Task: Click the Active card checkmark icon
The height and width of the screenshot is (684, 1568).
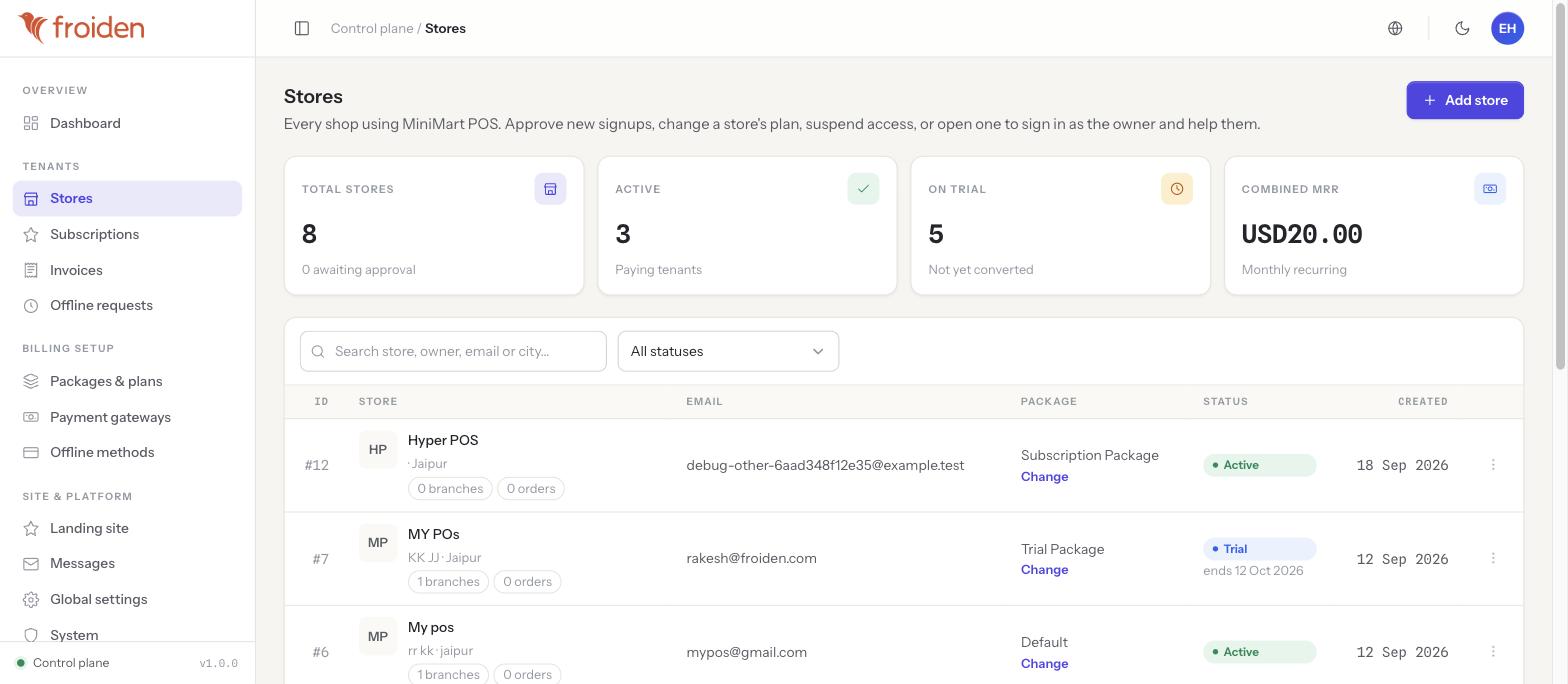Action: point(863,189)
